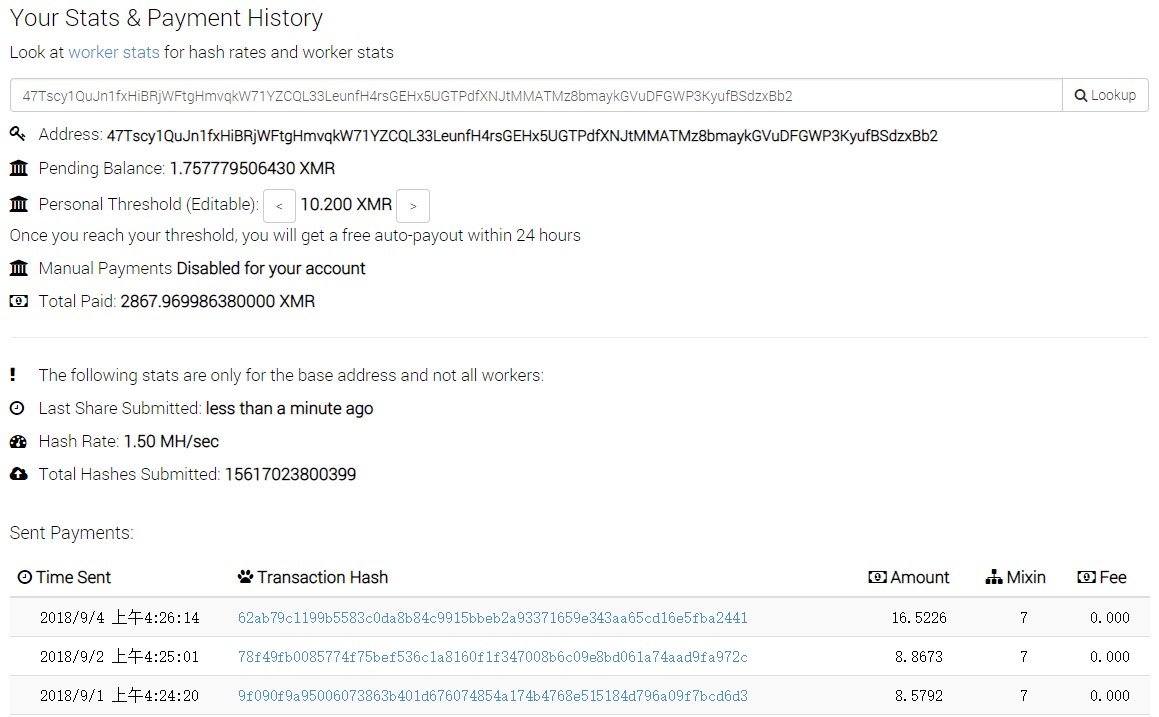This screenshot has height=717, width=1159.
Task: Click the Mixin column header
Action: tap(1016, 577)
